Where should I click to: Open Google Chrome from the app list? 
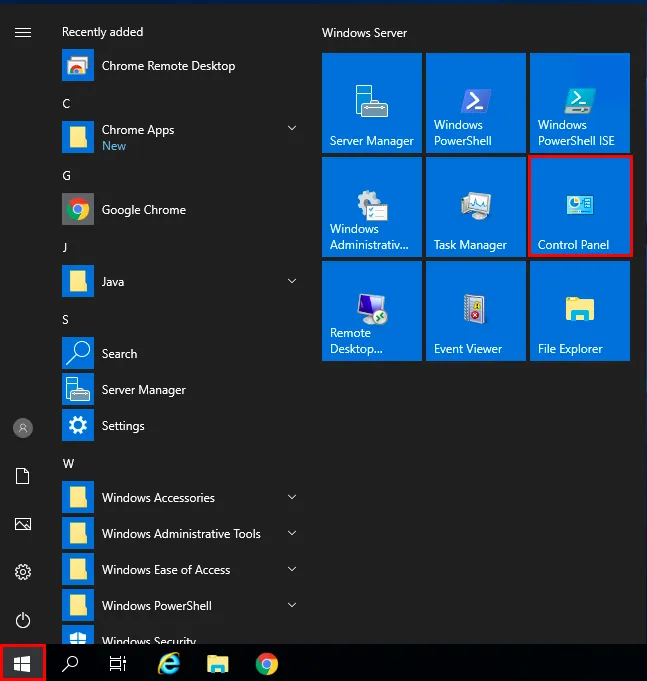143,210
